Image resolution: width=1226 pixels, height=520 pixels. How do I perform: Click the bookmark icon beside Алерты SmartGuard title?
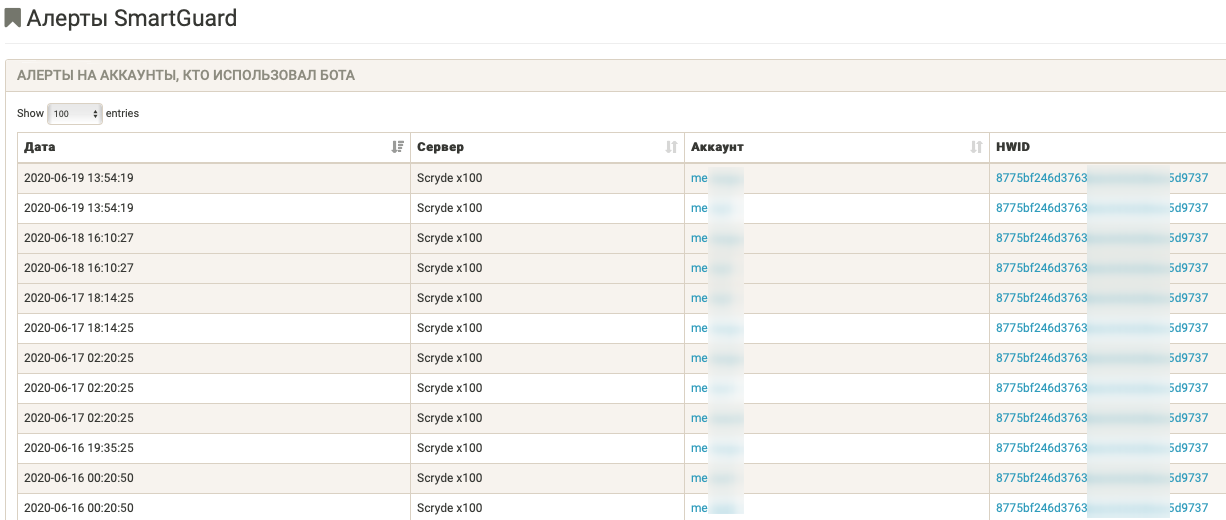point(13,18)
